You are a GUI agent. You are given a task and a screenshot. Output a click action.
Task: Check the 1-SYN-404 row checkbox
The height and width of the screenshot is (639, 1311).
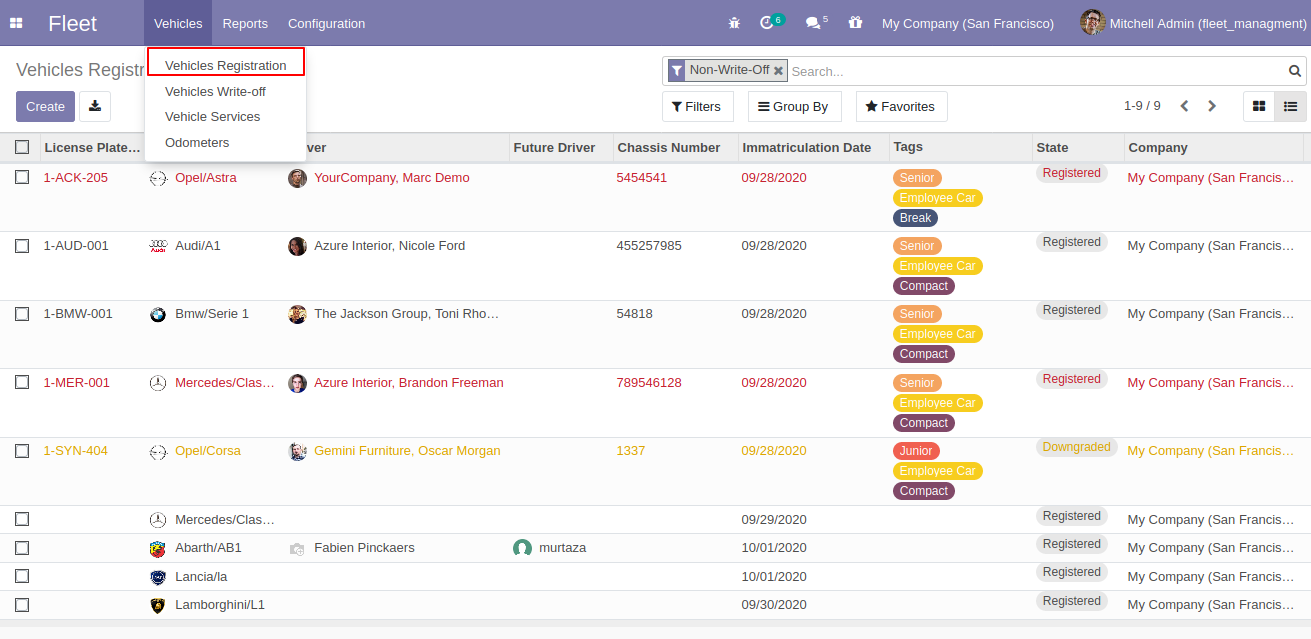tap(22, 450)
